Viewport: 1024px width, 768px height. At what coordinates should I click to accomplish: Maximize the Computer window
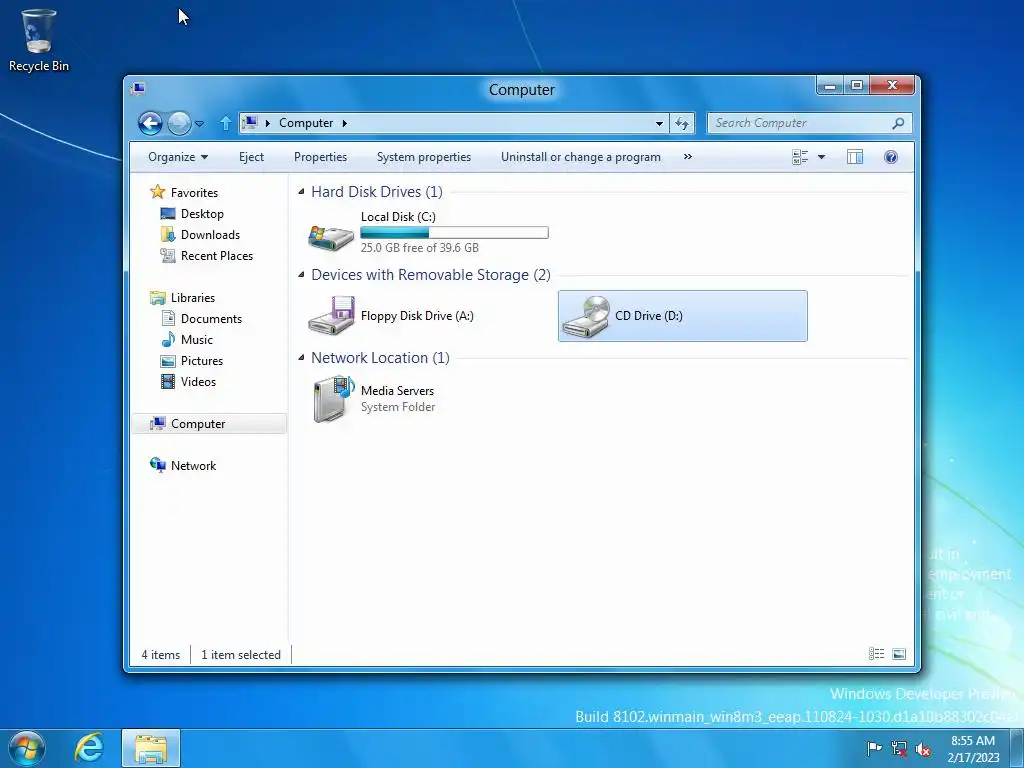[x=857, y=86]
